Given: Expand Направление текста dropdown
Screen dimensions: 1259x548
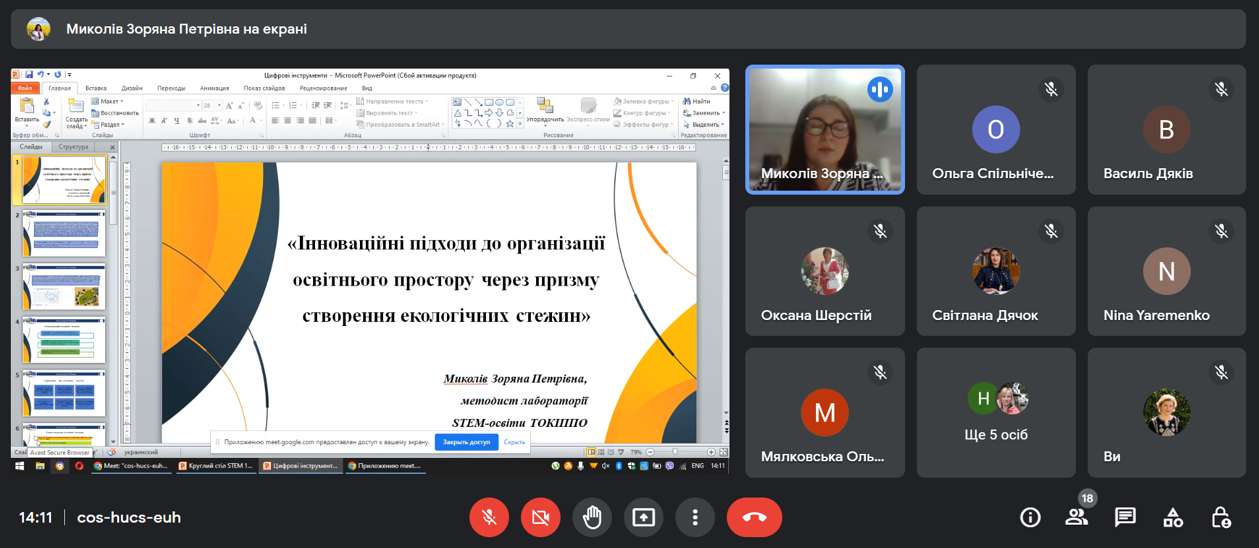Looking at the screenshot, I should click(x=393, y=101).
